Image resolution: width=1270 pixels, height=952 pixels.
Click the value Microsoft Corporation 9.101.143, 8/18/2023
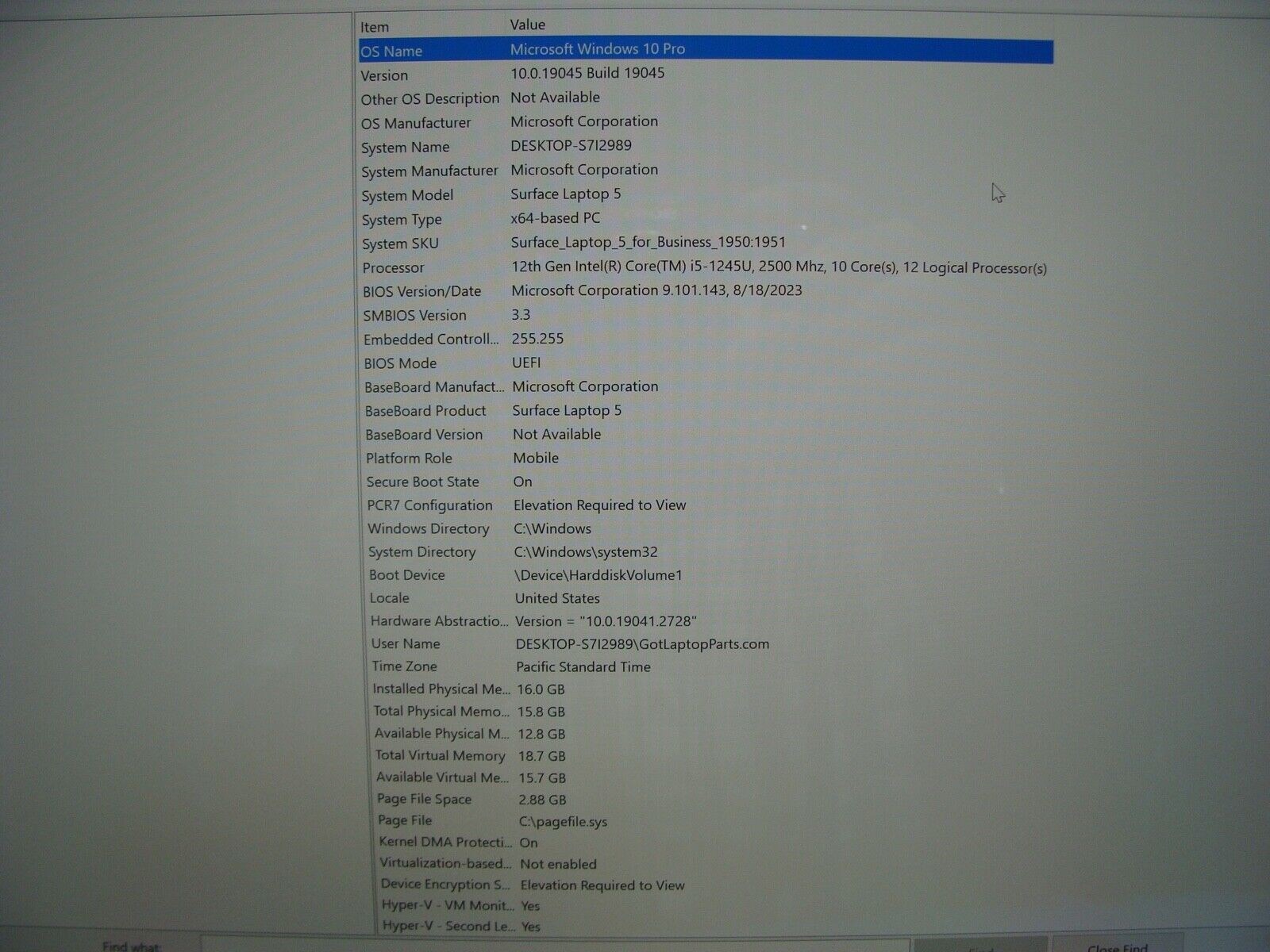(657, 291)
